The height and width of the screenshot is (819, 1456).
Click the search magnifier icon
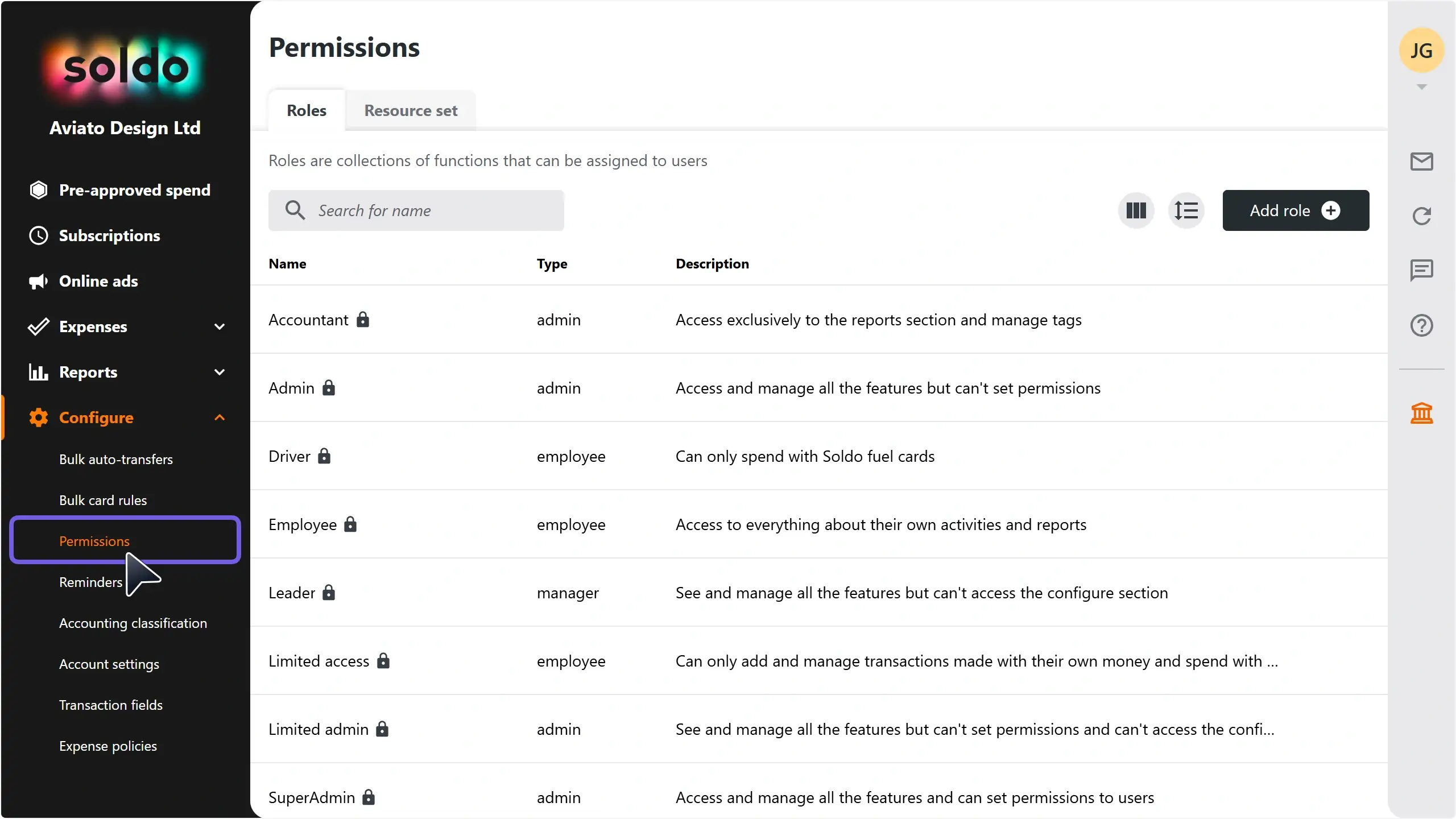(295, 210)
